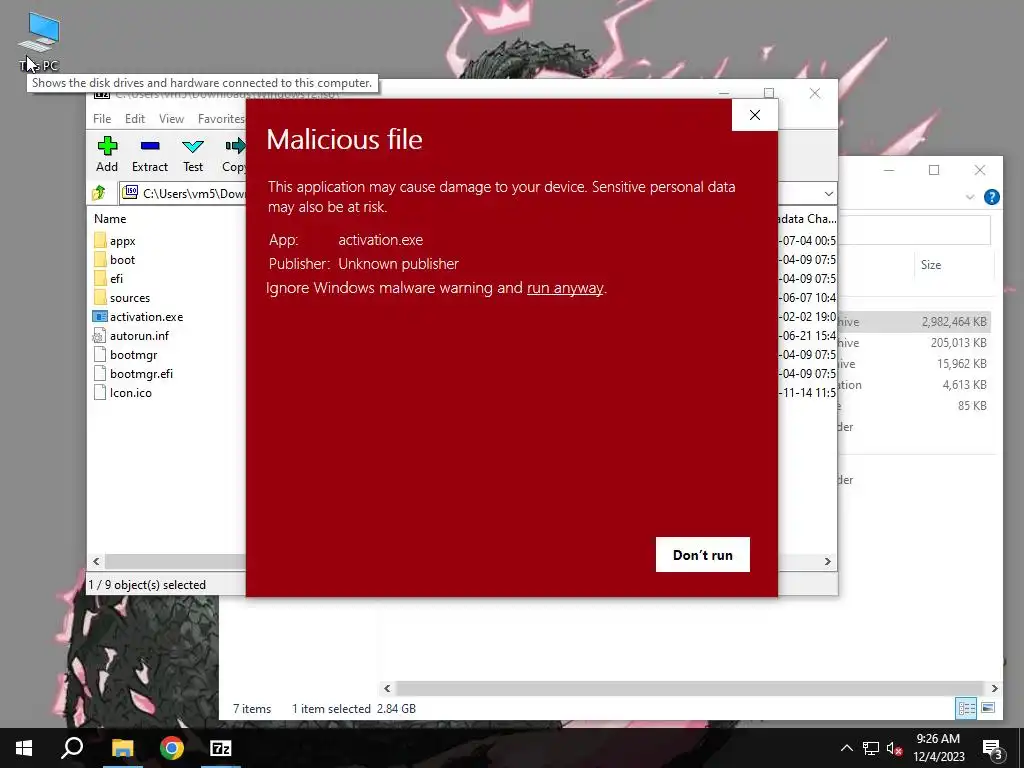Maximize the Explorer window

tap(934, 170)
